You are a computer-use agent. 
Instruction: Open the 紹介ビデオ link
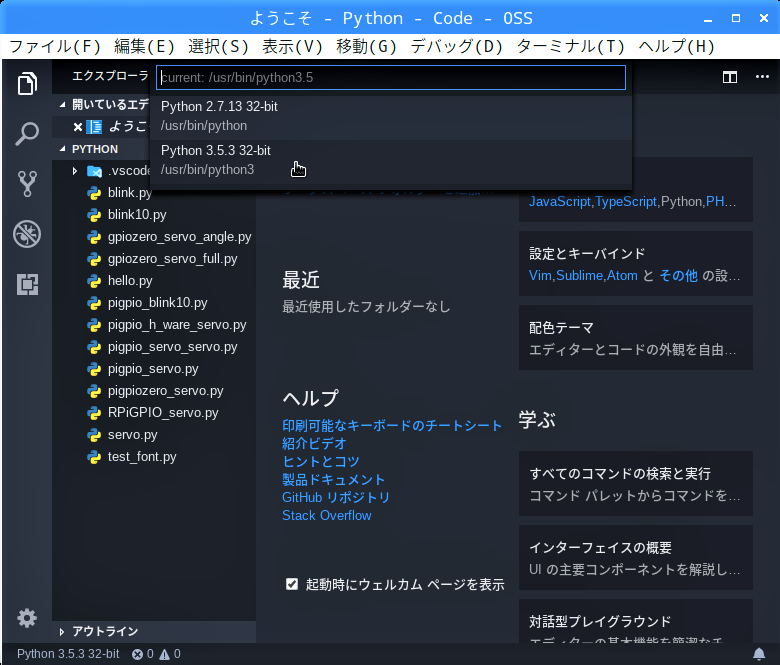point(314,444)
